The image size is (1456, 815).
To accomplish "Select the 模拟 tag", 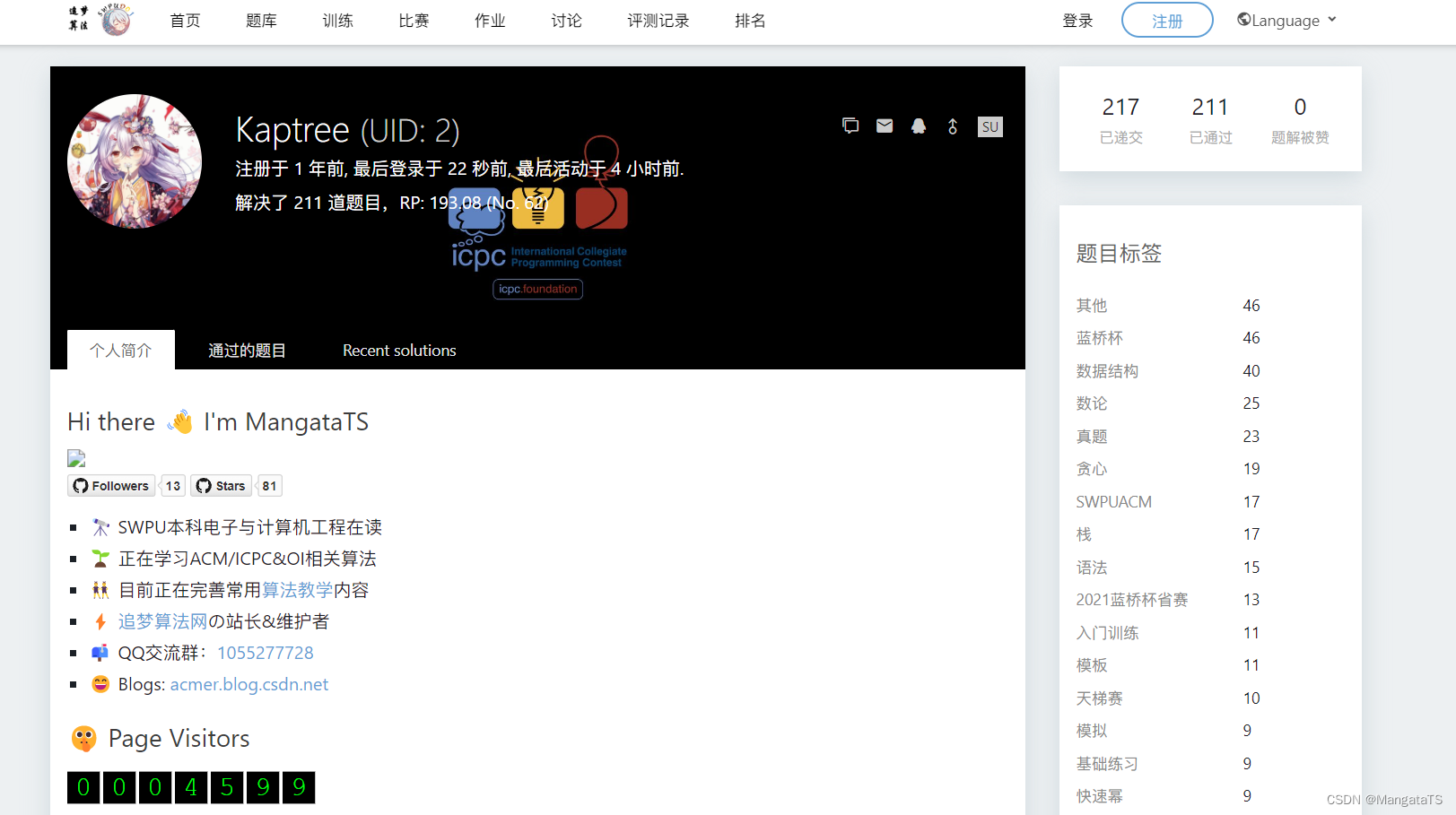I will click(1092, 731).
